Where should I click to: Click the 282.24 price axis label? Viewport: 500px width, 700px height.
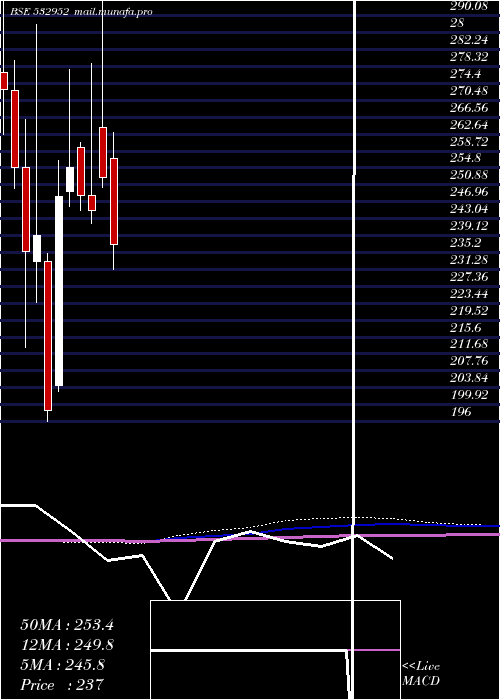tap(468, 40)
